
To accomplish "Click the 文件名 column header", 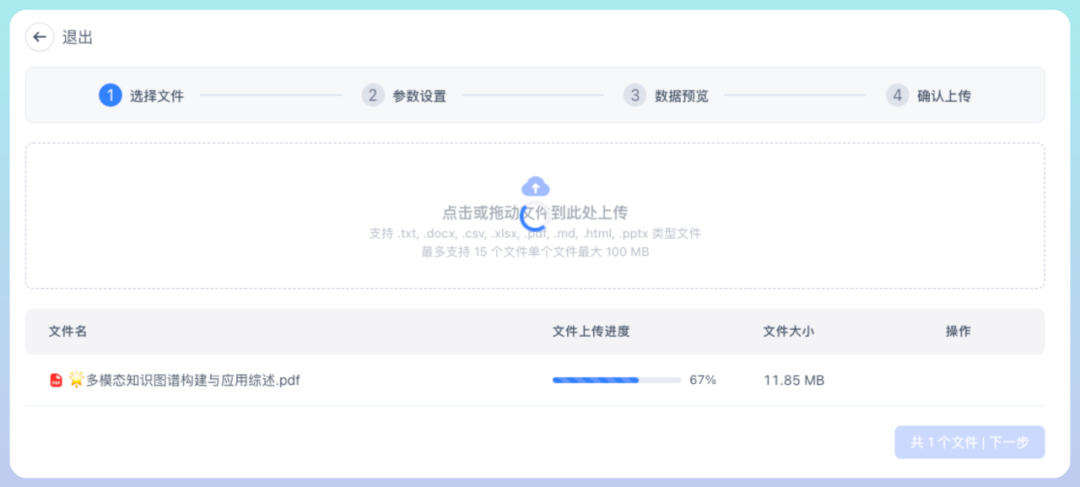I will click(x=68, y=331).
